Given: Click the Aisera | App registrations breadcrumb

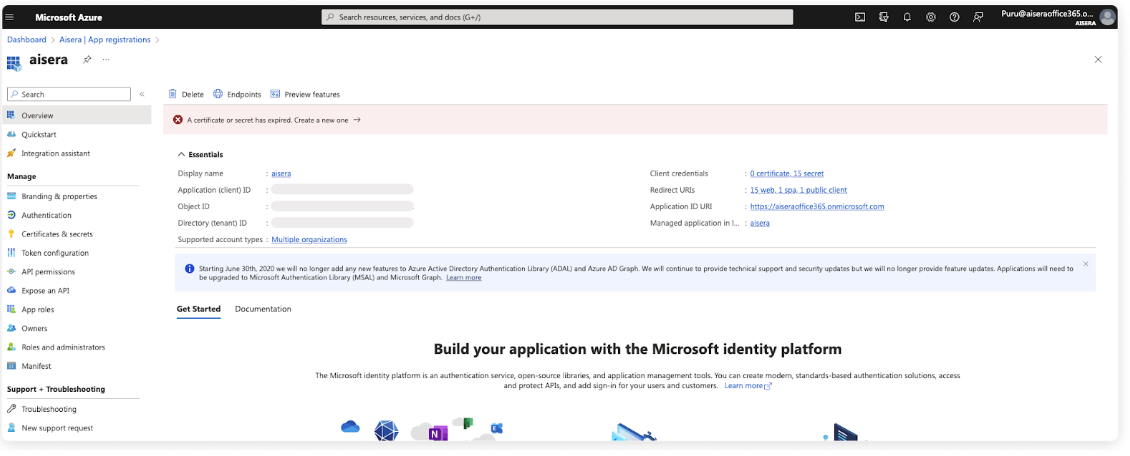Looking at the screenshot, I should click(105, 40).
